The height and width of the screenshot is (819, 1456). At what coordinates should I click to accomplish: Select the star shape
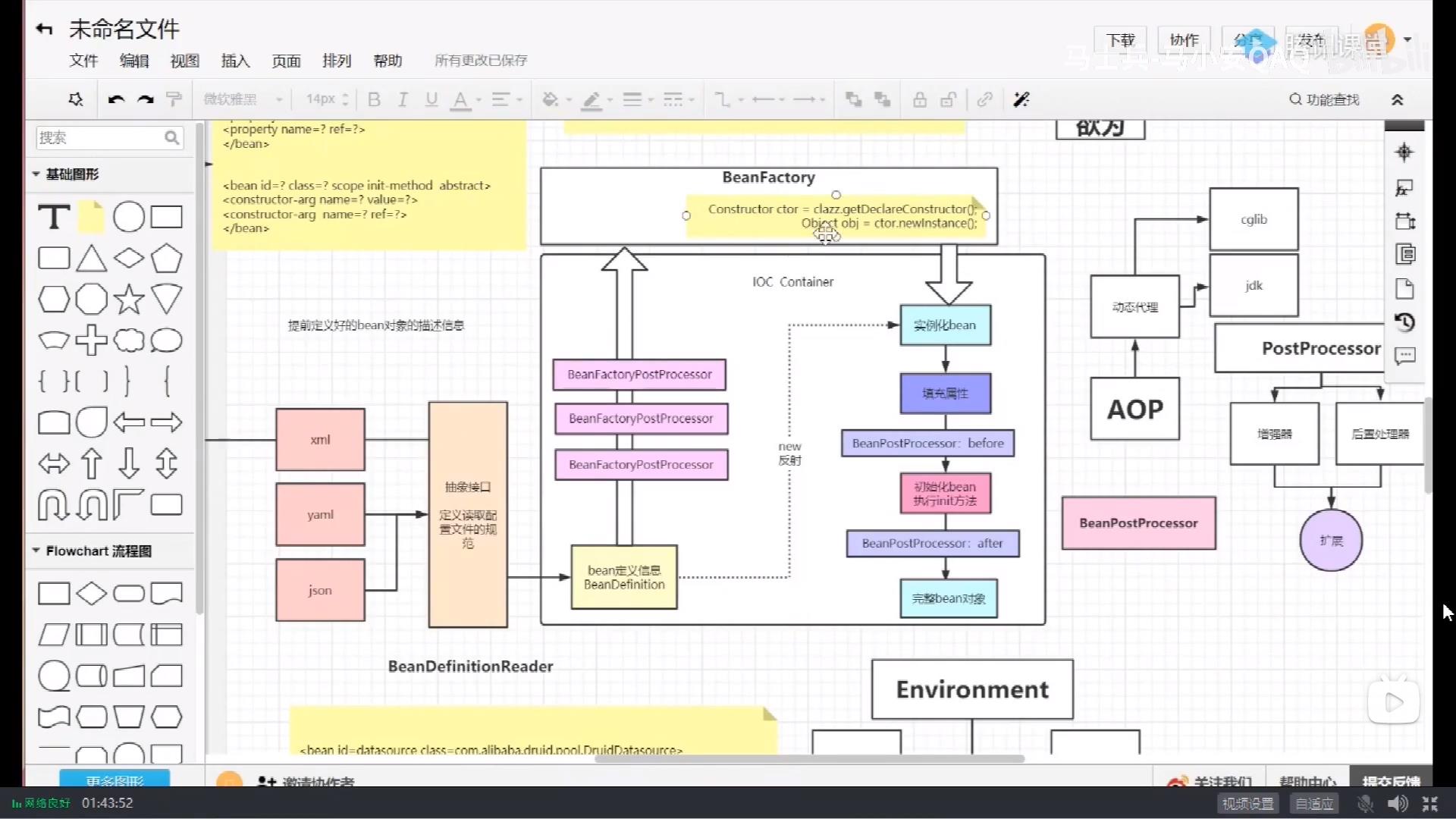tap(129, 299)
